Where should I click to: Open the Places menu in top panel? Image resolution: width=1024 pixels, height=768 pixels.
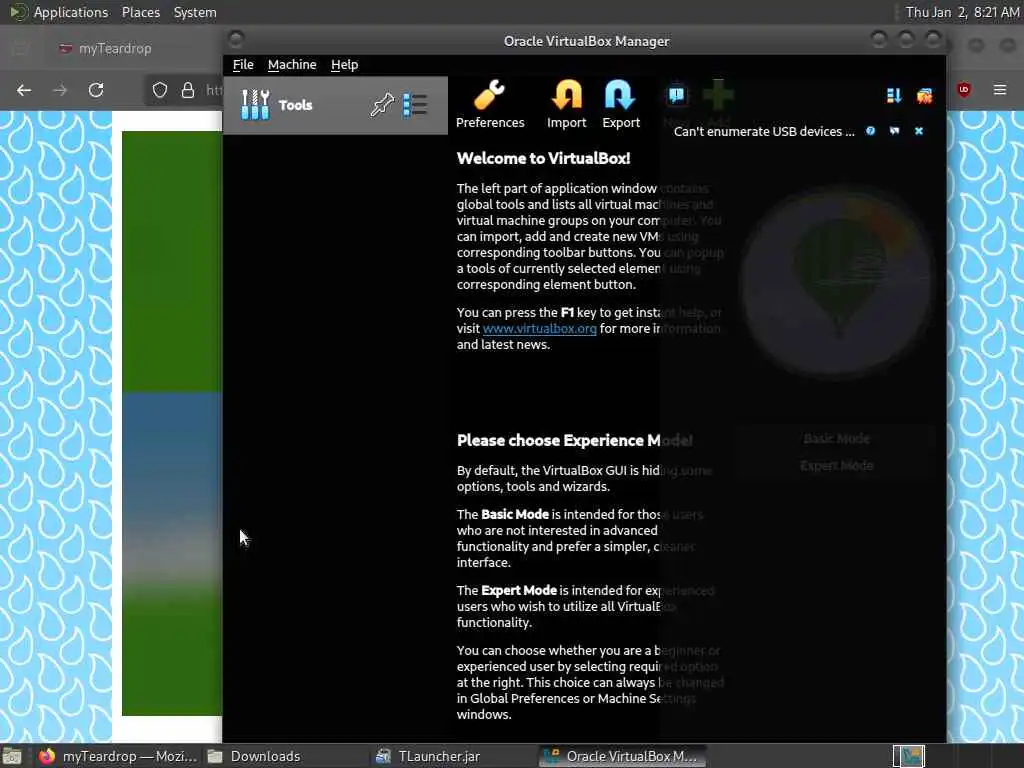point(140,12)
